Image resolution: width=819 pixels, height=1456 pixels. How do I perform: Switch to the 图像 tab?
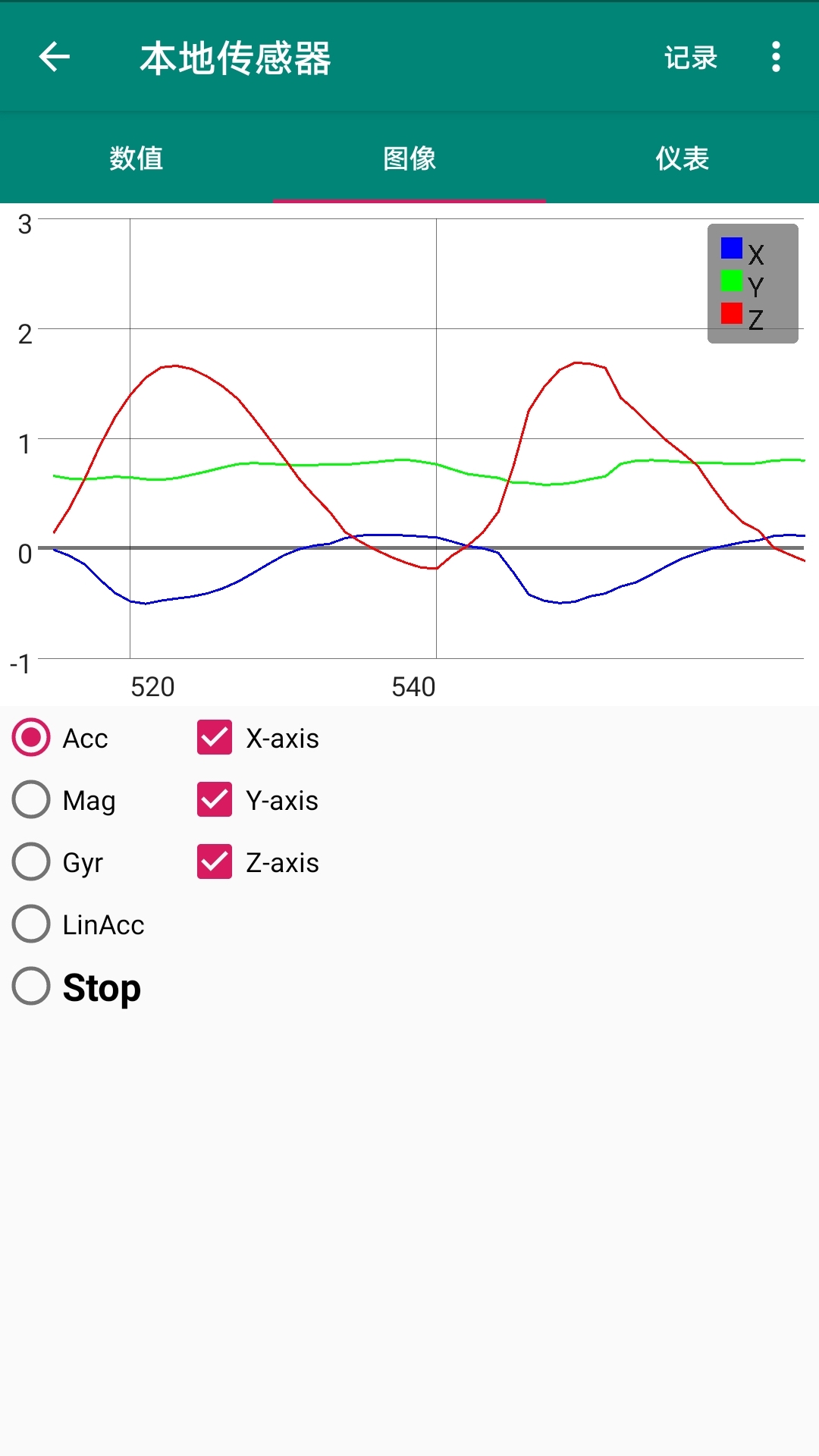(409, 158)
